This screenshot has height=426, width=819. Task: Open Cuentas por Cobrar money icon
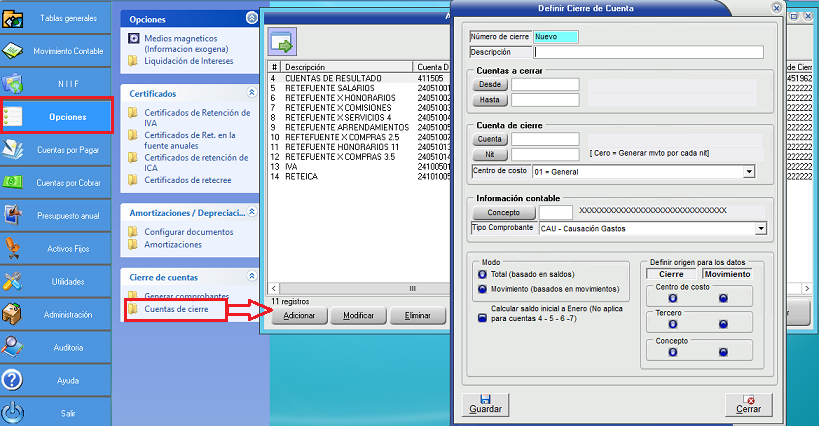[14, 182]
